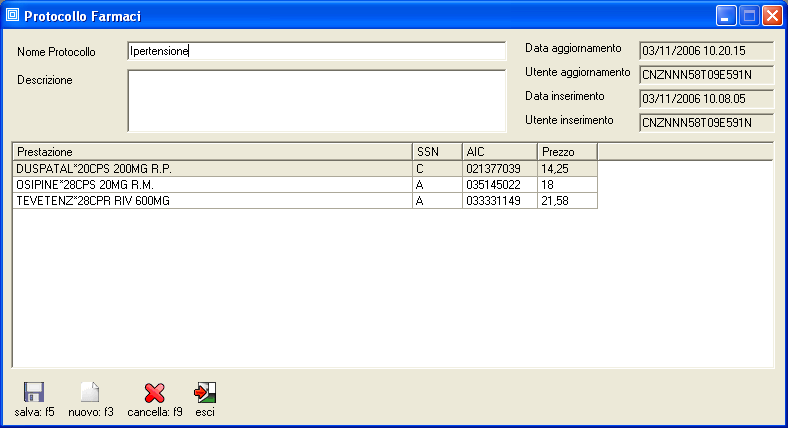Sort by the Prestazione column header
Screen dimensions: 788x428
(x=212, y=151)
